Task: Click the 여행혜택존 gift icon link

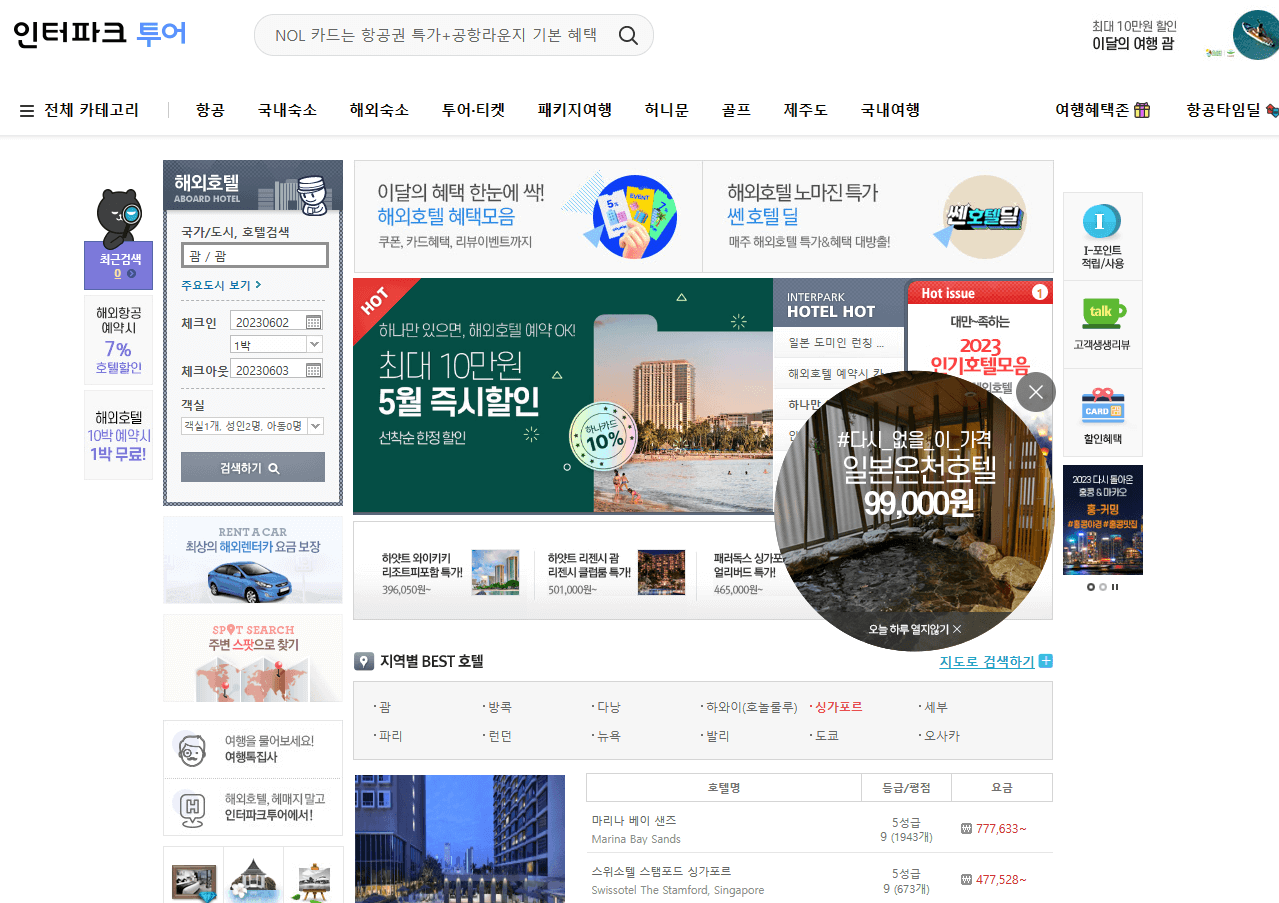Action: [1102, 110]
